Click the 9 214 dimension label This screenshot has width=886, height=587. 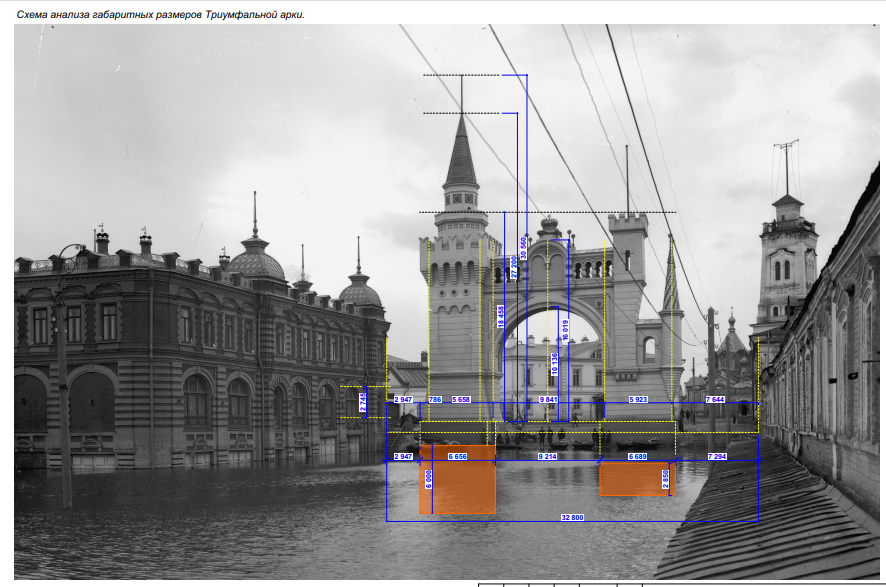tap(547, 456)
